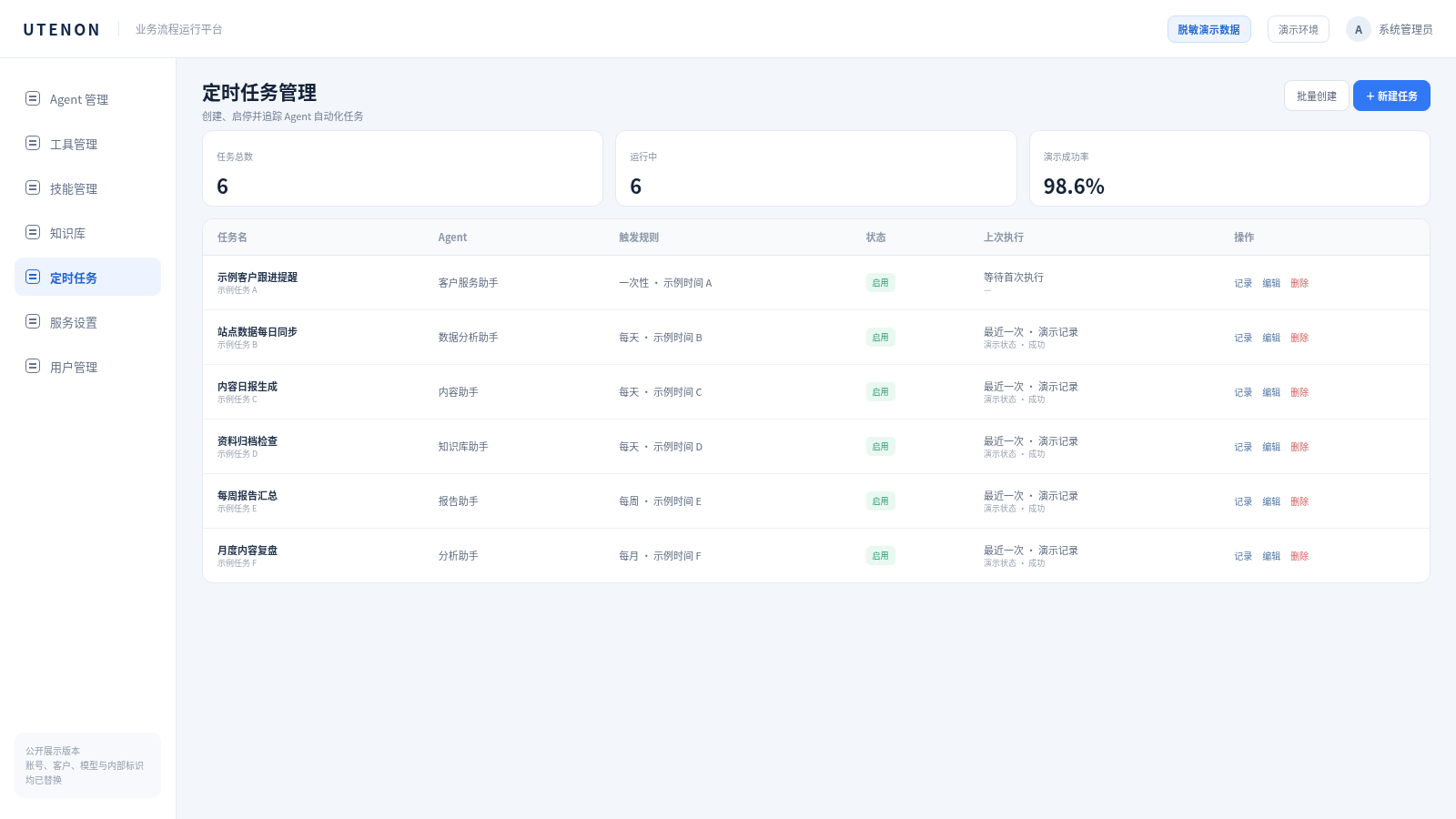Select 服务设置 menu label
Viewport: 1456px width, 819px height.
point(74,322)
